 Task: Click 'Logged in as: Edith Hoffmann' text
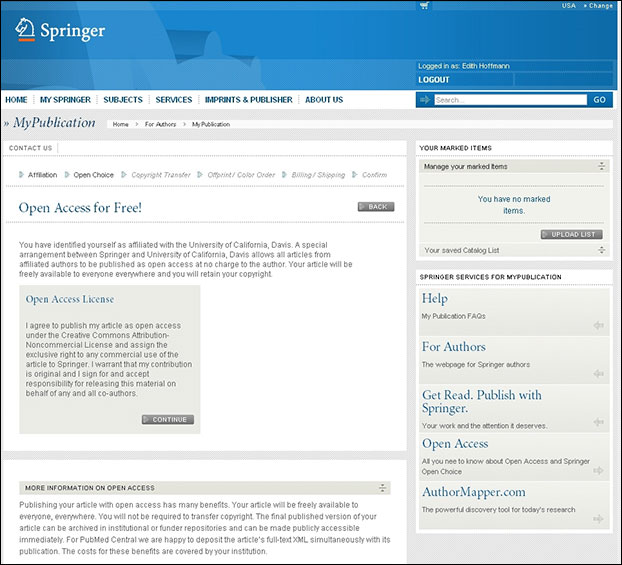point(464,66)
